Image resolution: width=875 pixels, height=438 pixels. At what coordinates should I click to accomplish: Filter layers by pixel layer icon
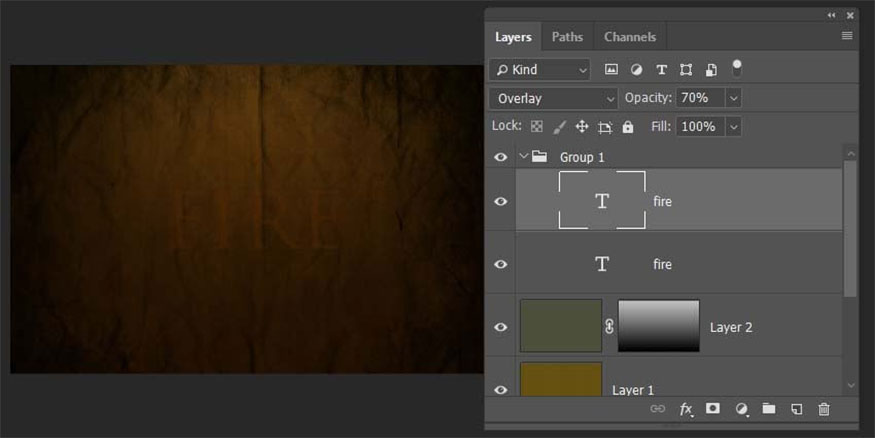pyautogui.click(x=611, y=70)
